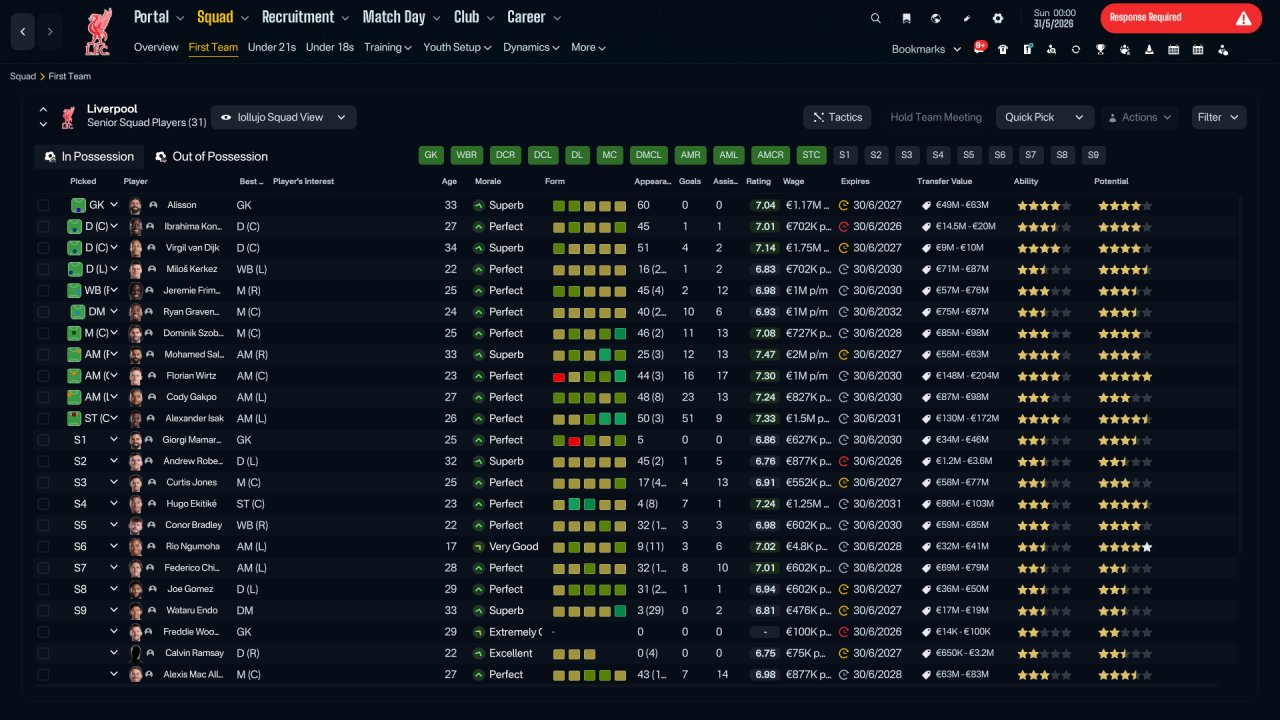Click the staff people icon after calendars
The image size is (1280, 720).
[x=1223, y=49]
